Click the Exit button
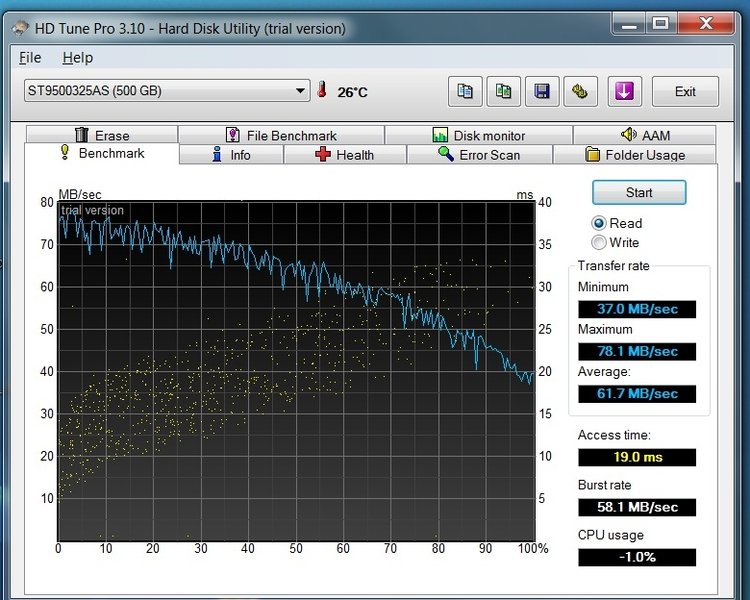This screenshot has height=600, width=750. [685, 91]
